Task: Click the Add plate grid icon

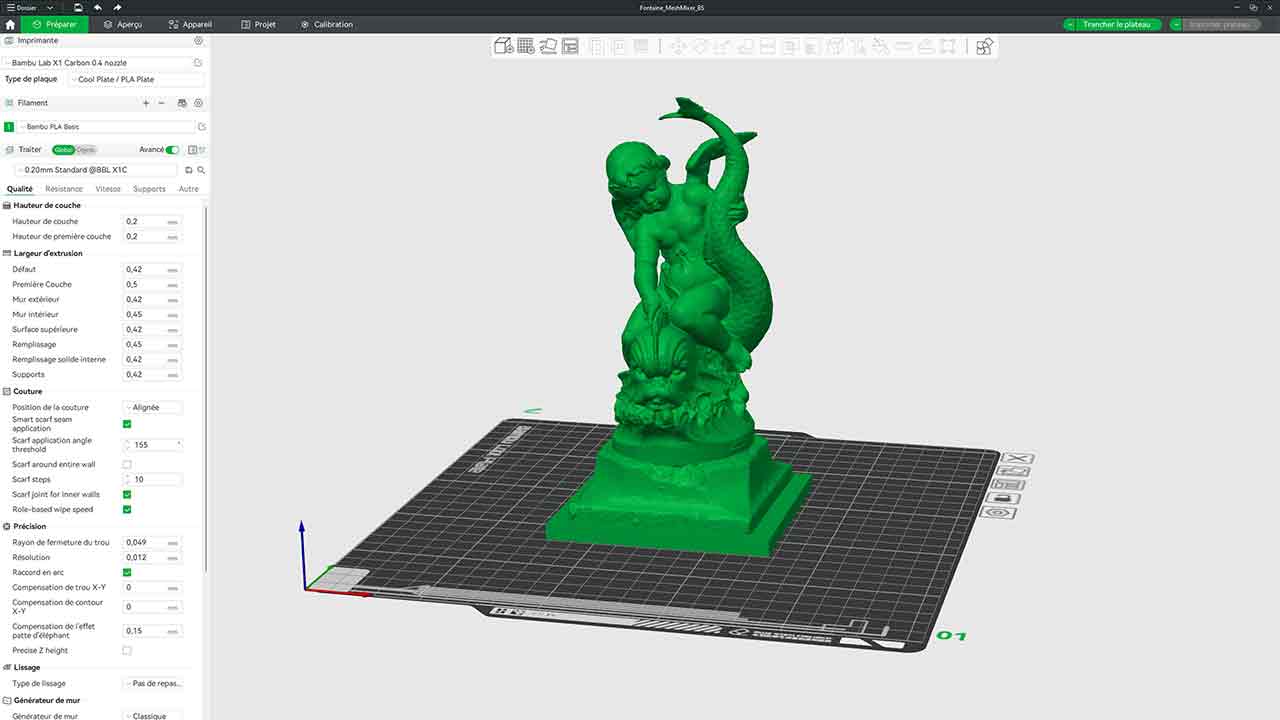Action: click(x=526, y=46)
